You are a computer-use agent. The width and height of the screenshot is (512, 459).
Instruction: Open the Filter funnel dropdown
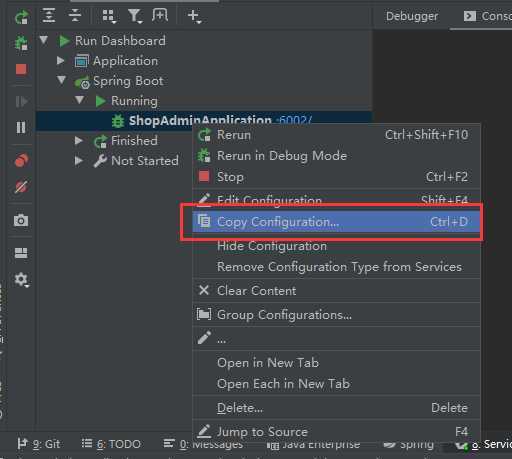click(x=135, y=16)
